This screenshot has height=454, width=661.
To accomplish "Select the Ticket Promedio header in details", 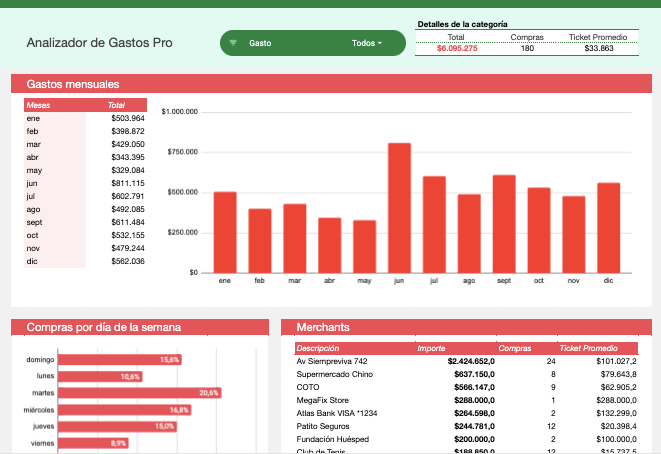I will 598,37.
